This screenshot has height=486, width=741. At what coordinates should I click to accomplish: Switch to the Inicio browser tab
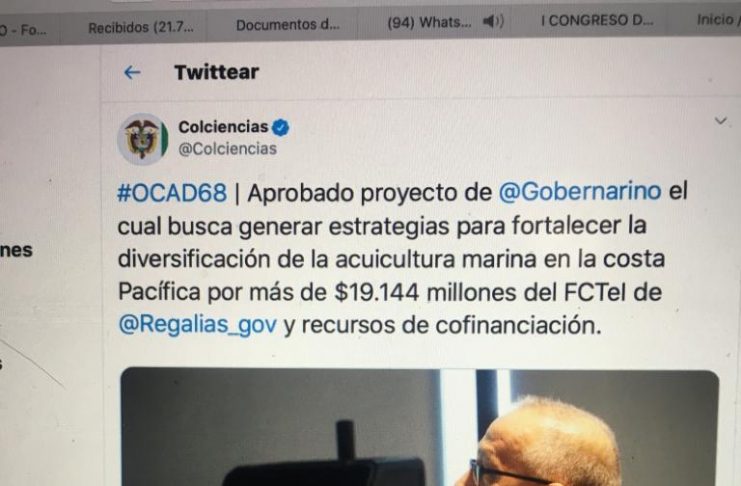(x=717, y=19)
